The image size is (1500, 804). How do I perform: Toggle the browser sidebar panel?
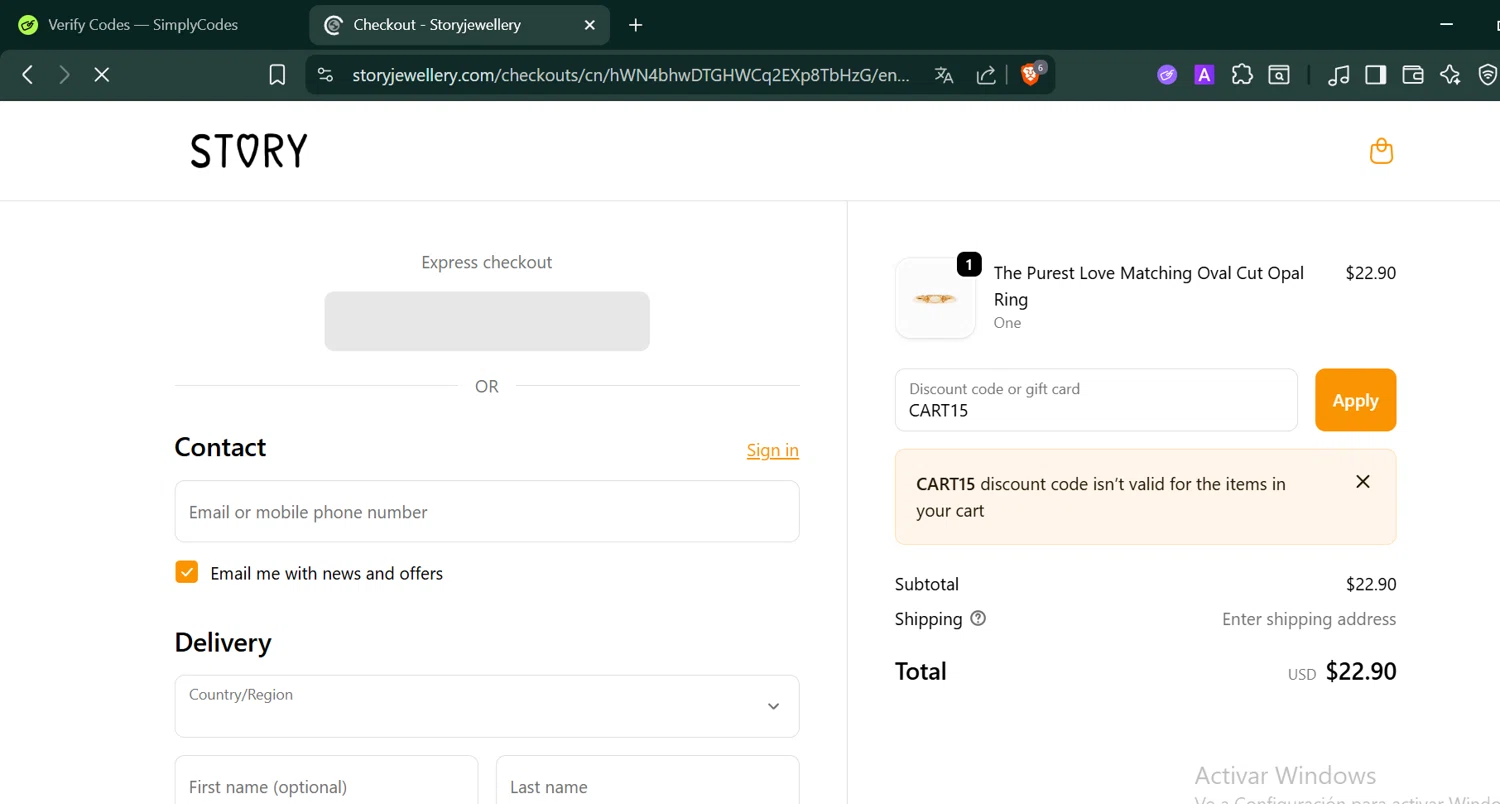(x=1376, y=75)
